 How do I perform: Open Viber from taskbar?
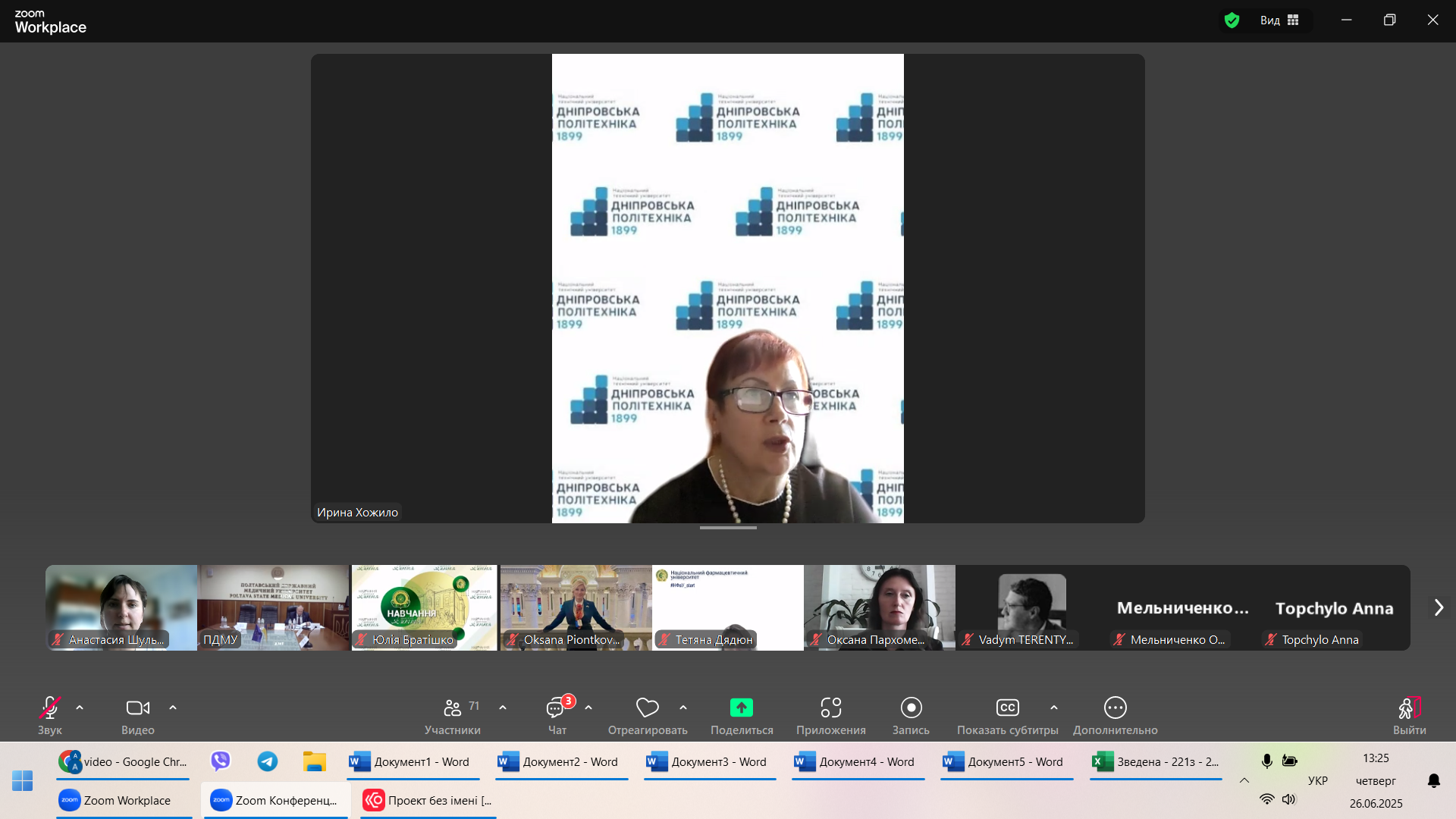pyautogui.click(x=221, y=761)
